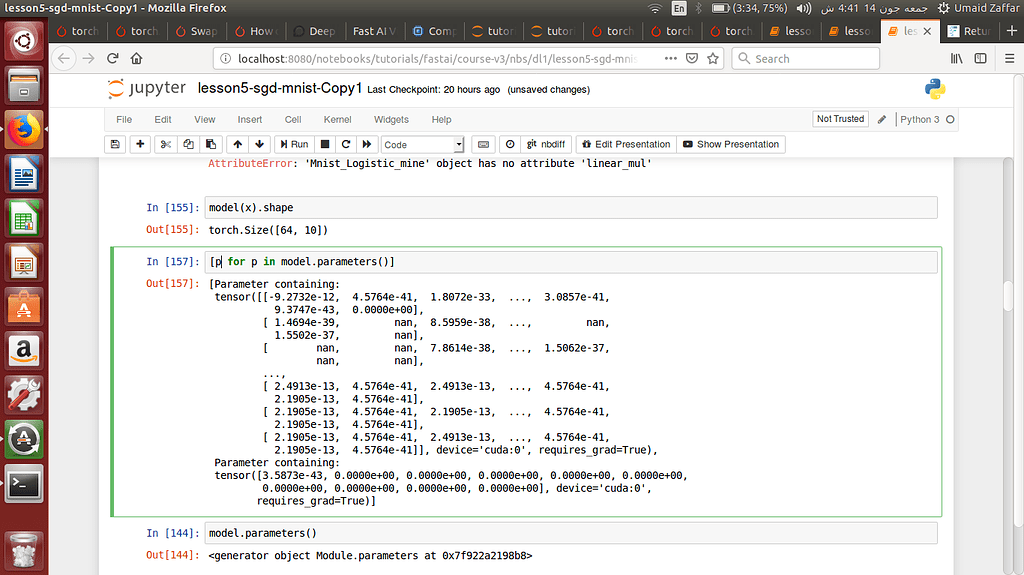Open the Kernel menu
This screenshot has height=575, width=1024.
click(337, 119)
